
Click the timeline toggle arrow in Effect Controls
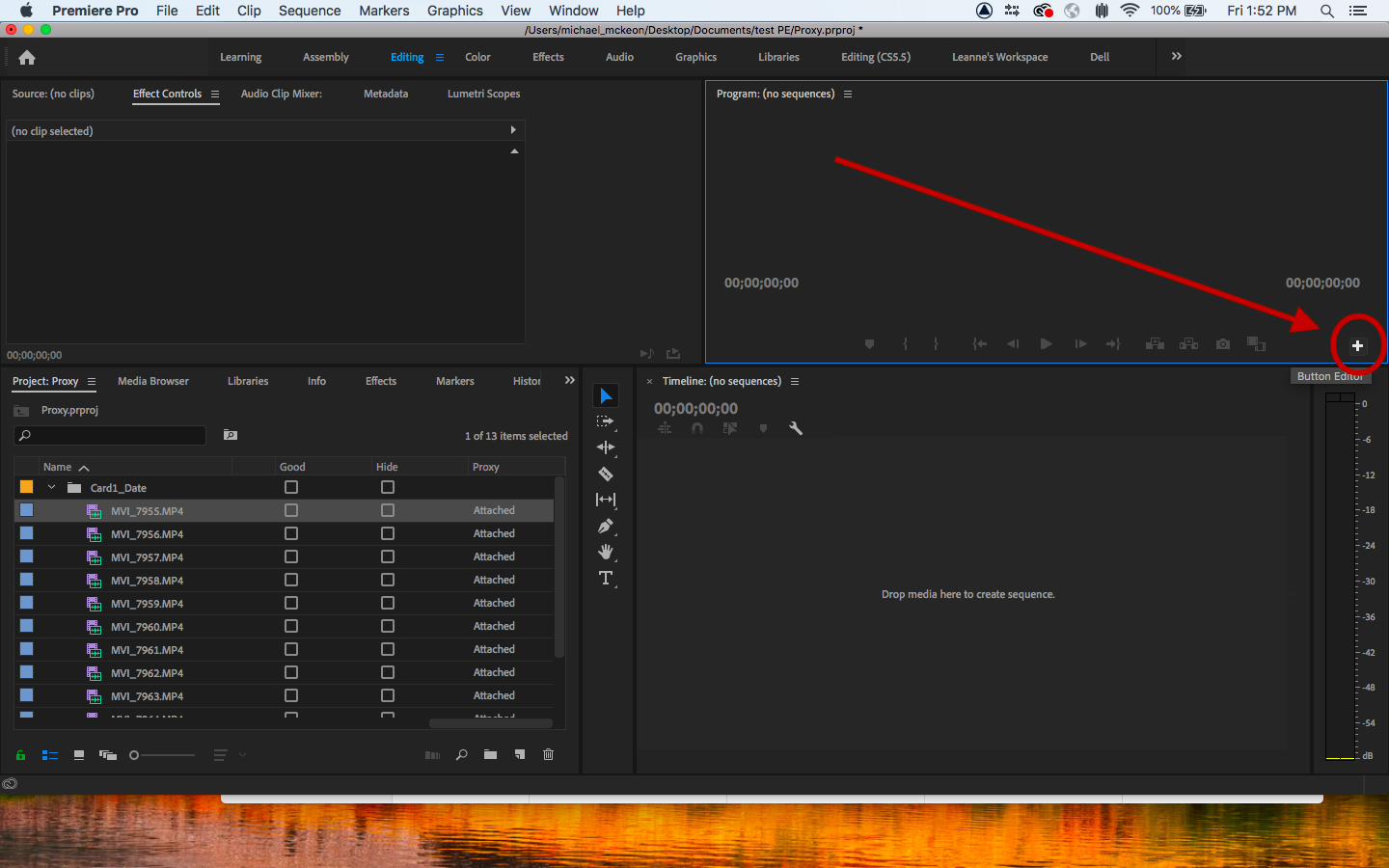[513, 130]
